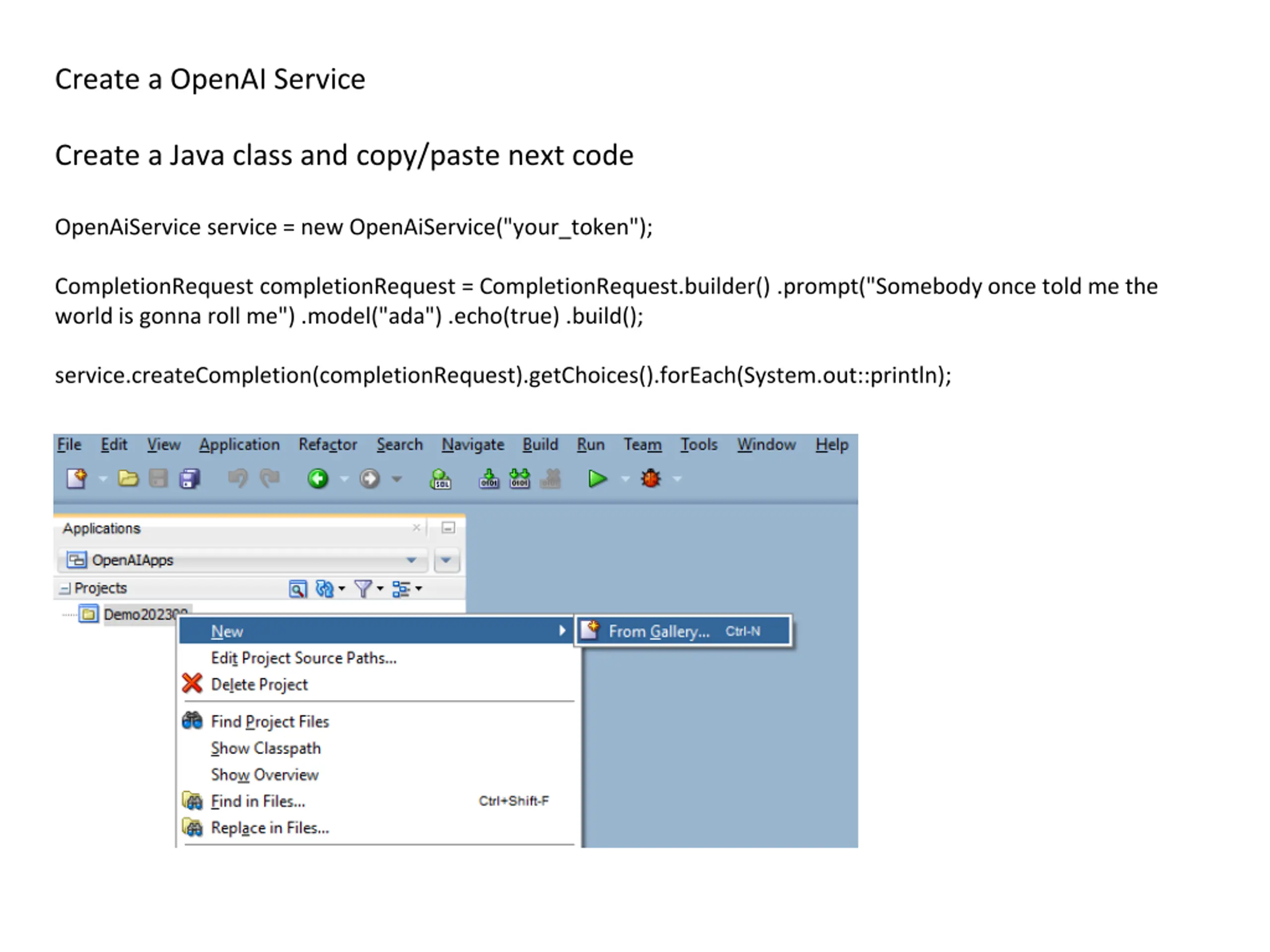
Task: Open the Refactor menu
Action: (x=327, y=445)
